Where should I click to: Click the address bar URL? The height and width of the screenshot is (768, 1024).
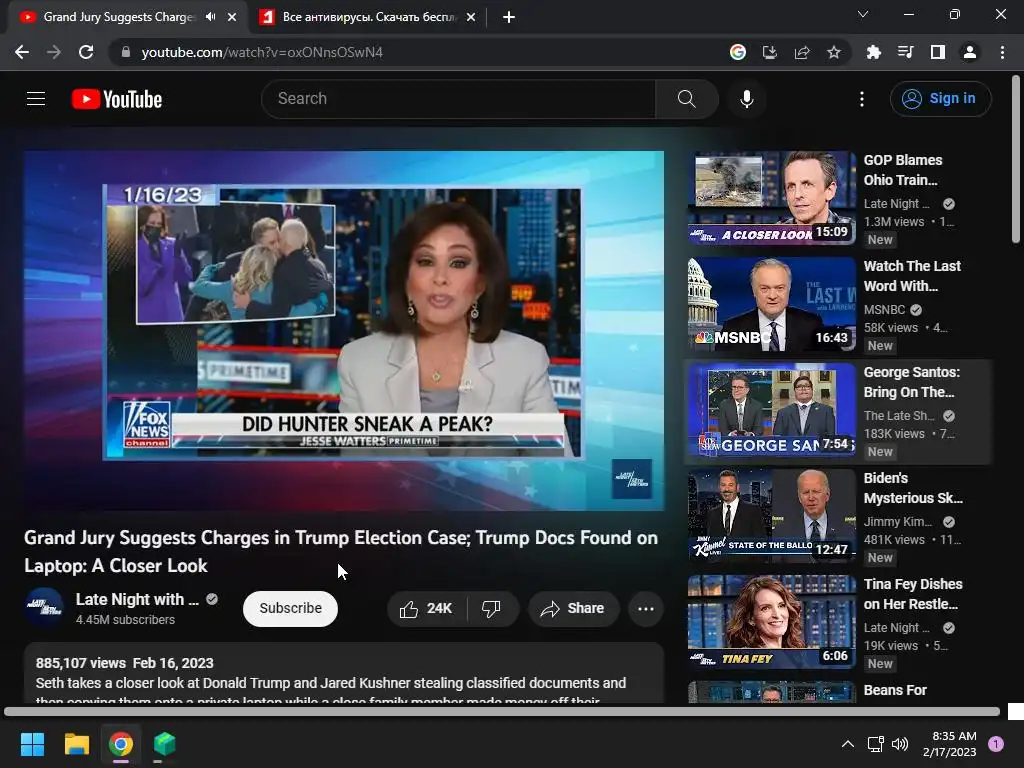[262, 52]
